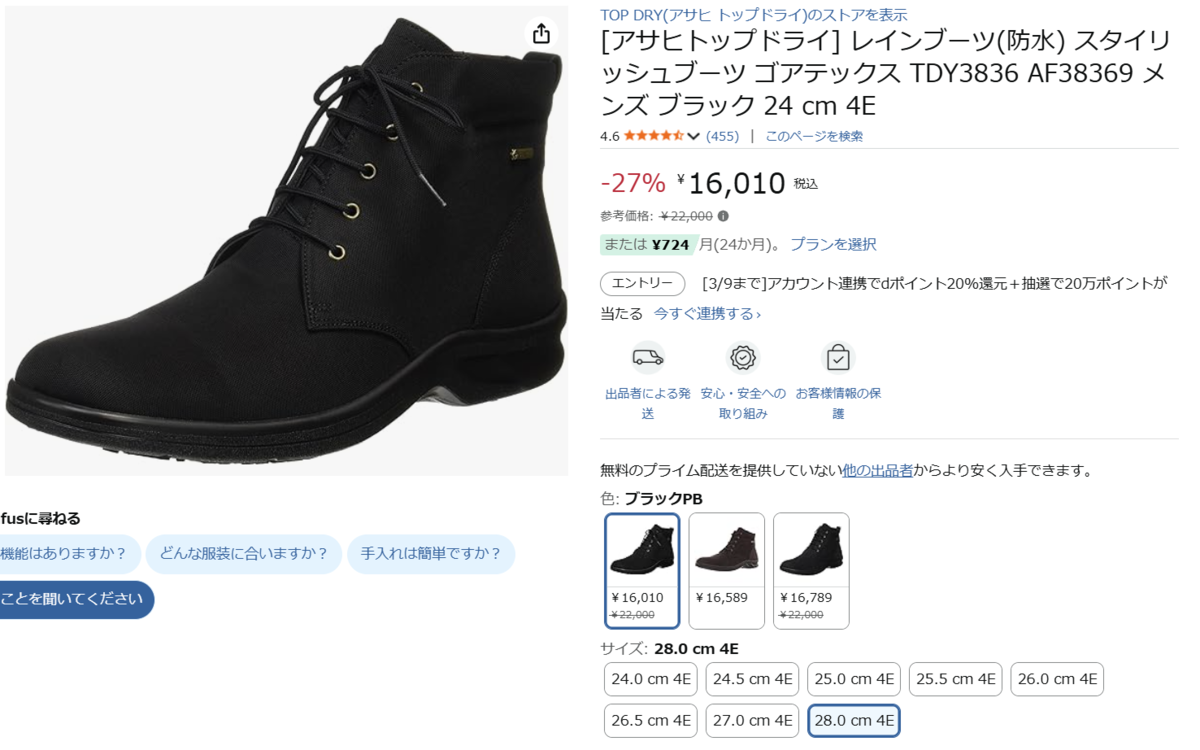1200x750 pixels.
Task: Select the 27.0 cm 4E size
Action: click(752, 720)
